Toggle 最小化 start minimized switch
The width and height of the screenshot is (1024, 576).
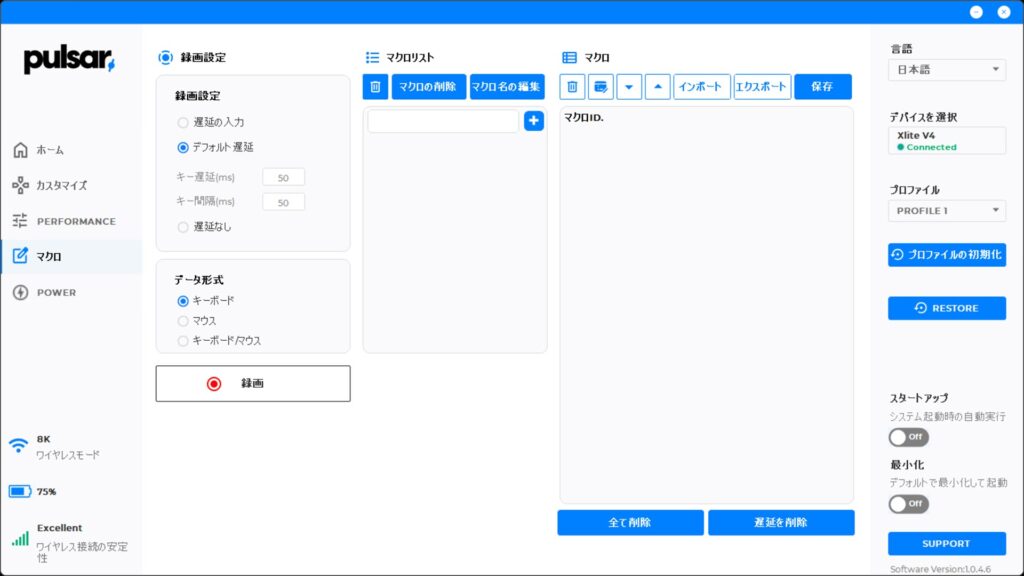click(x=908, y=504)
